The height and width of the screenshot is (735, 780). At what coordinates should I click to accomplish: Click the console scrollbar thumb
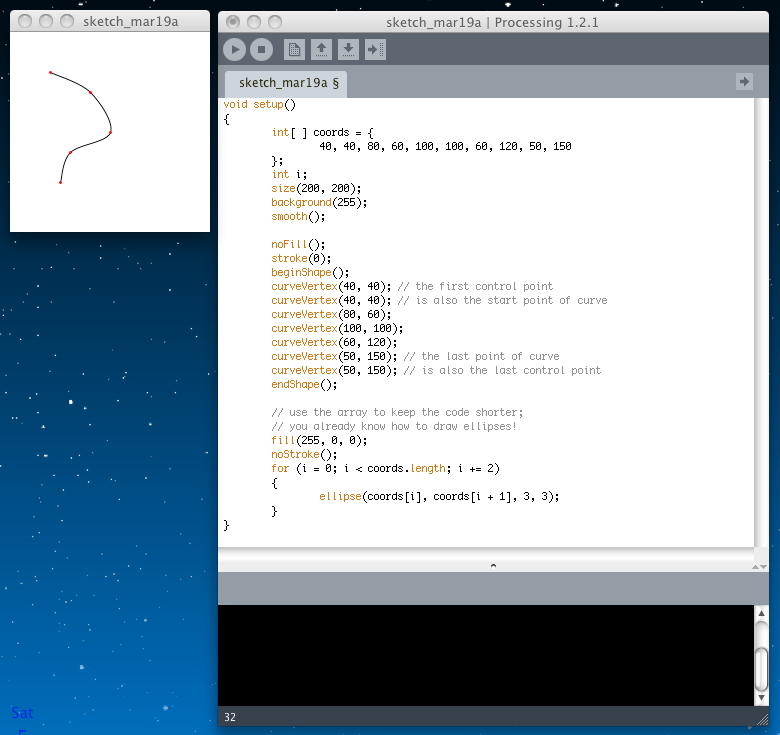(x=762, y=666)
